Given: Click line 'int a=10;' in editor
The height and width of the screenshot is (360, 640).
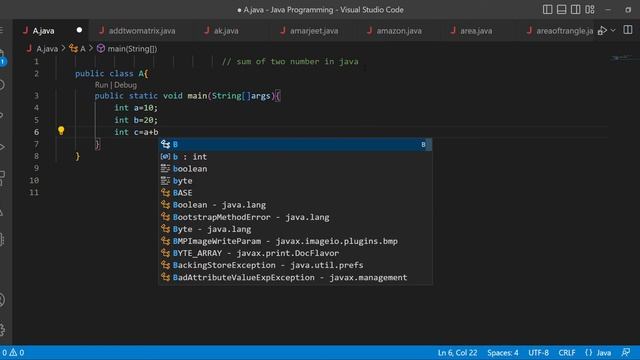Looking at the screenshot, I should coord(136,108).
